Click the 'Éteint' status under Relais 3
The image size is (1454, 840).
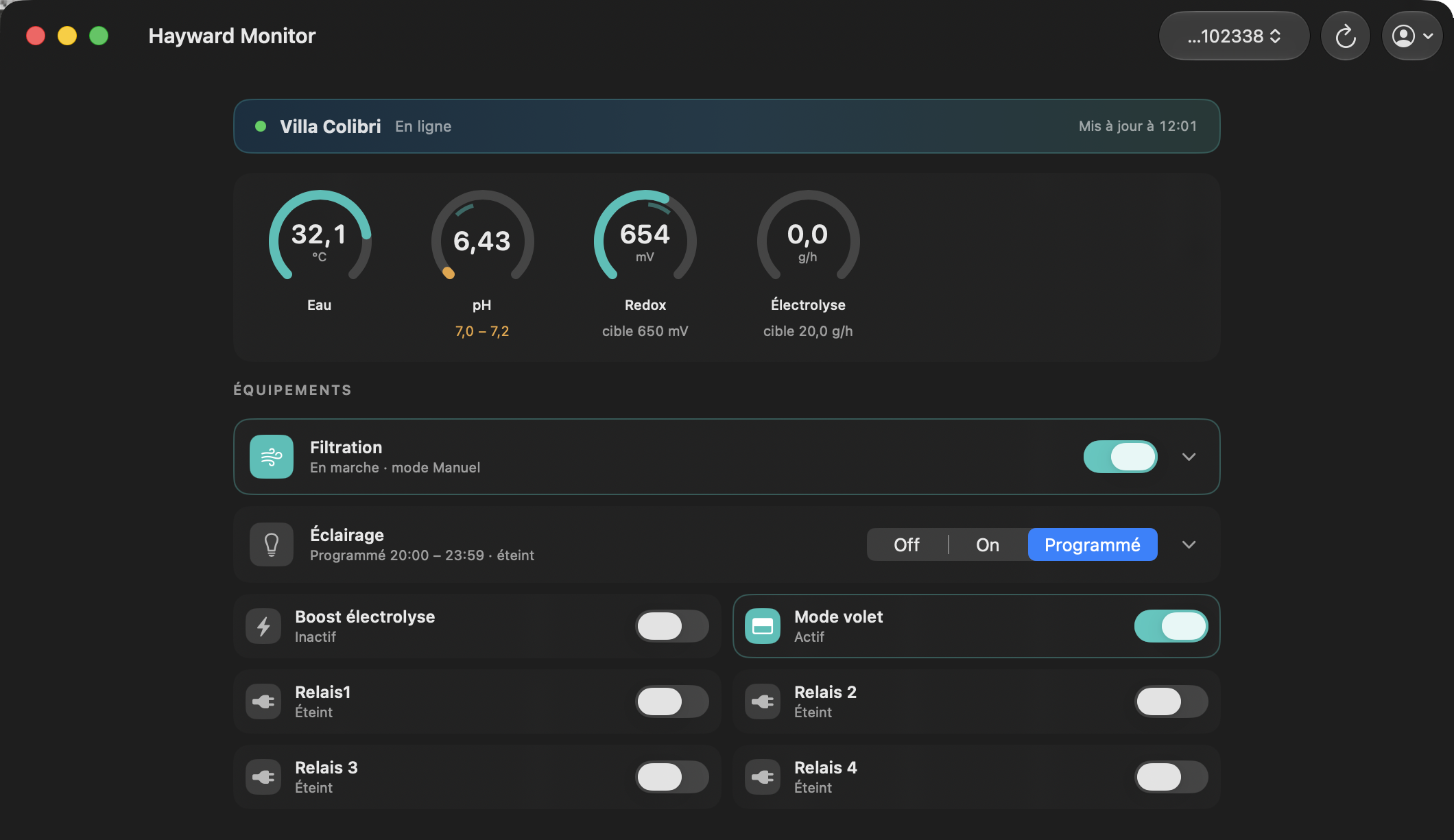(314, 788)
